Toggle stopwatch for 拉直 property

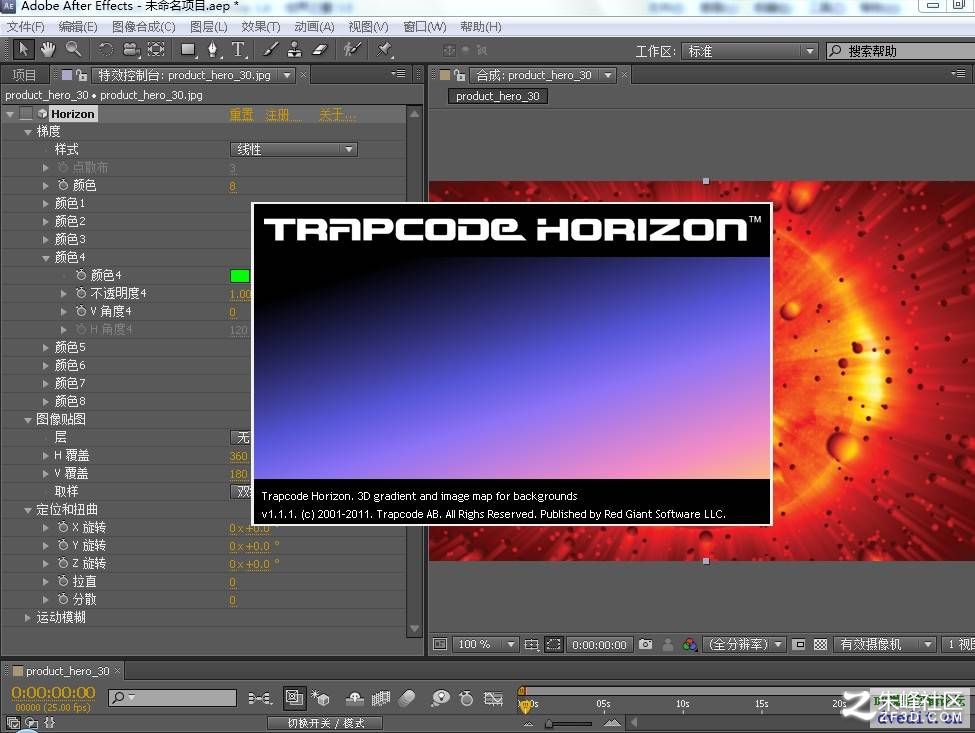click(x=63, y=581)
